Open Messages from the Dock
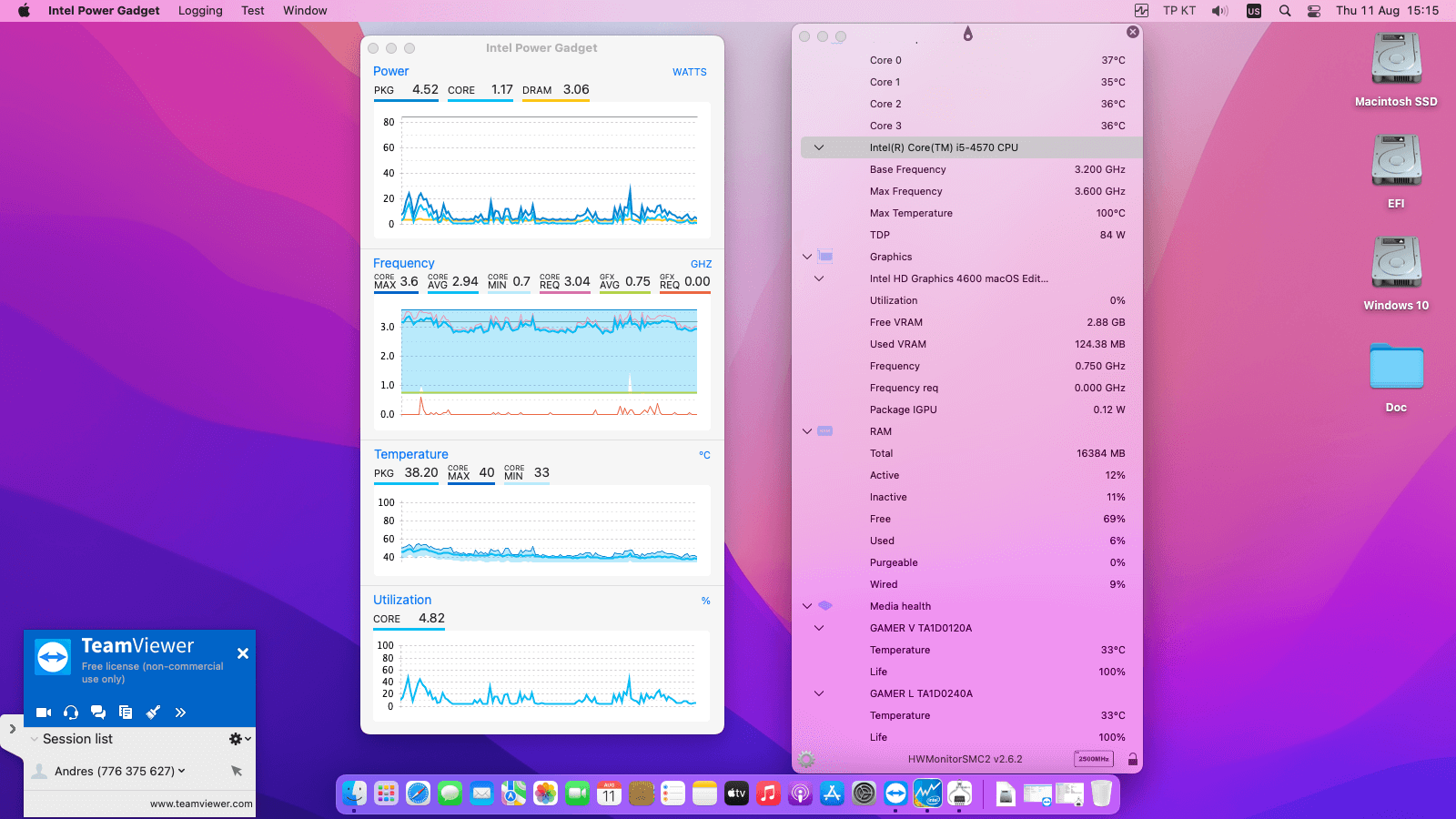This screenshot has height=819, width=1456. (x=450, y=794)
